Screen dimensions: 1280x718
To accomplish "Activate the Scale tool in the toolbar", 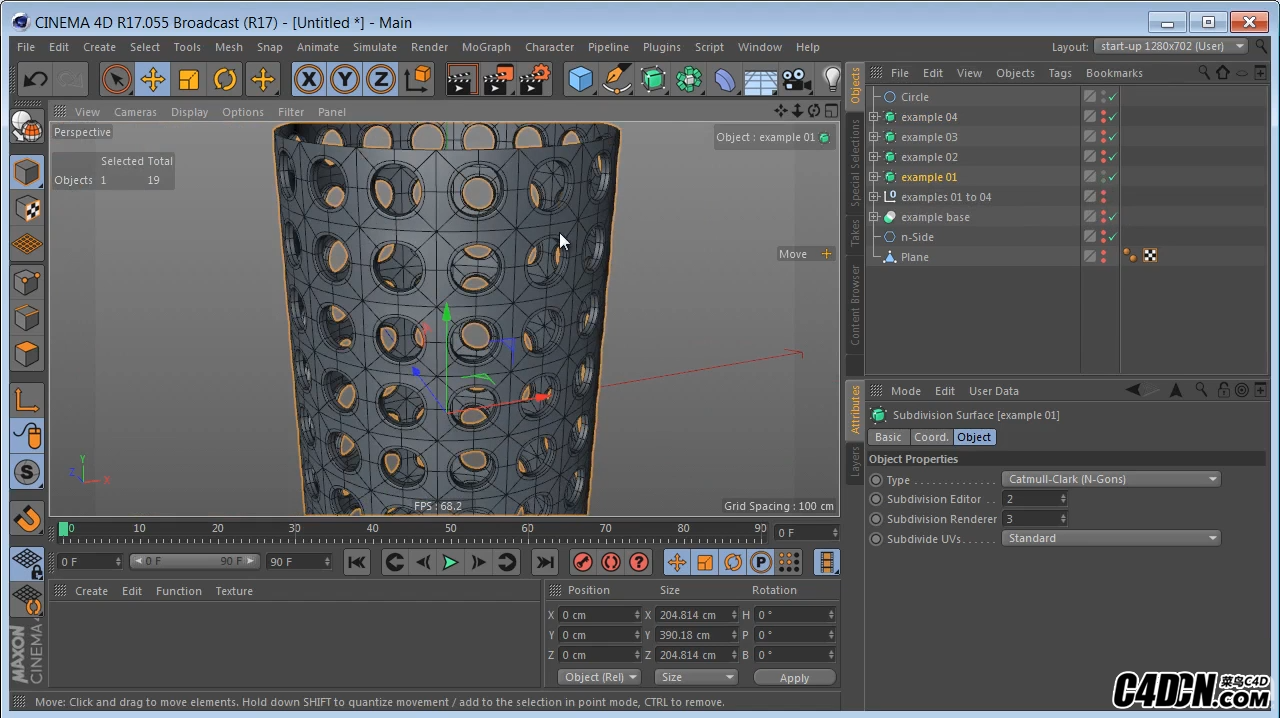I will (x=189, y=79).
